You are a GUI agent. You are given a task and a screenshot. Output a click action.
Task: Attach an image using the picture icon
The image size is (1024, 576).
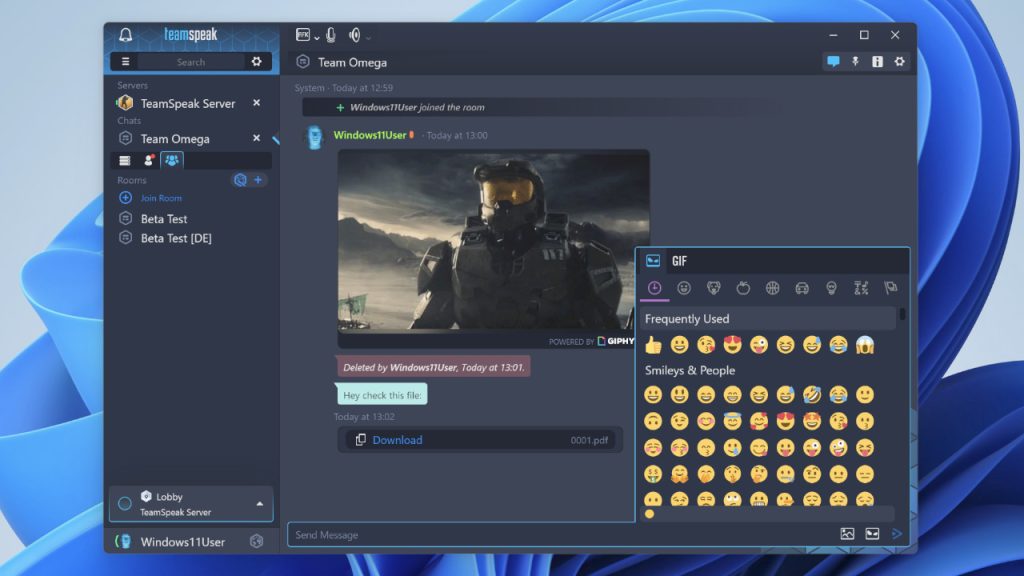[x=845, y=534]
